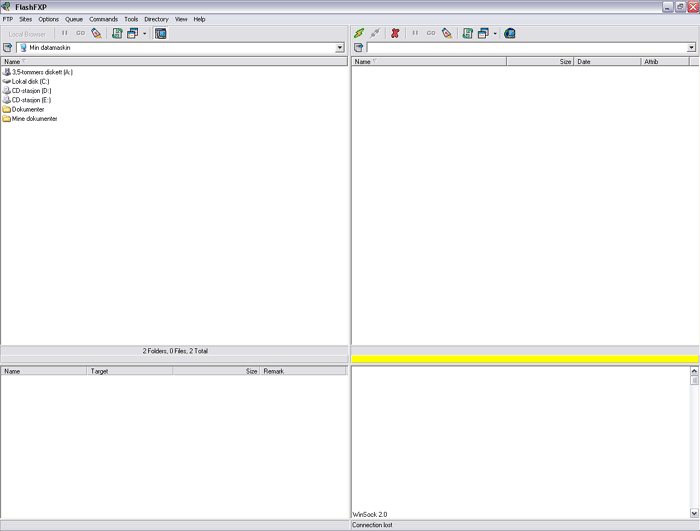The image size is (700, 531).
Task: Sort queue by Target column header
Action: tap(130, 371)
